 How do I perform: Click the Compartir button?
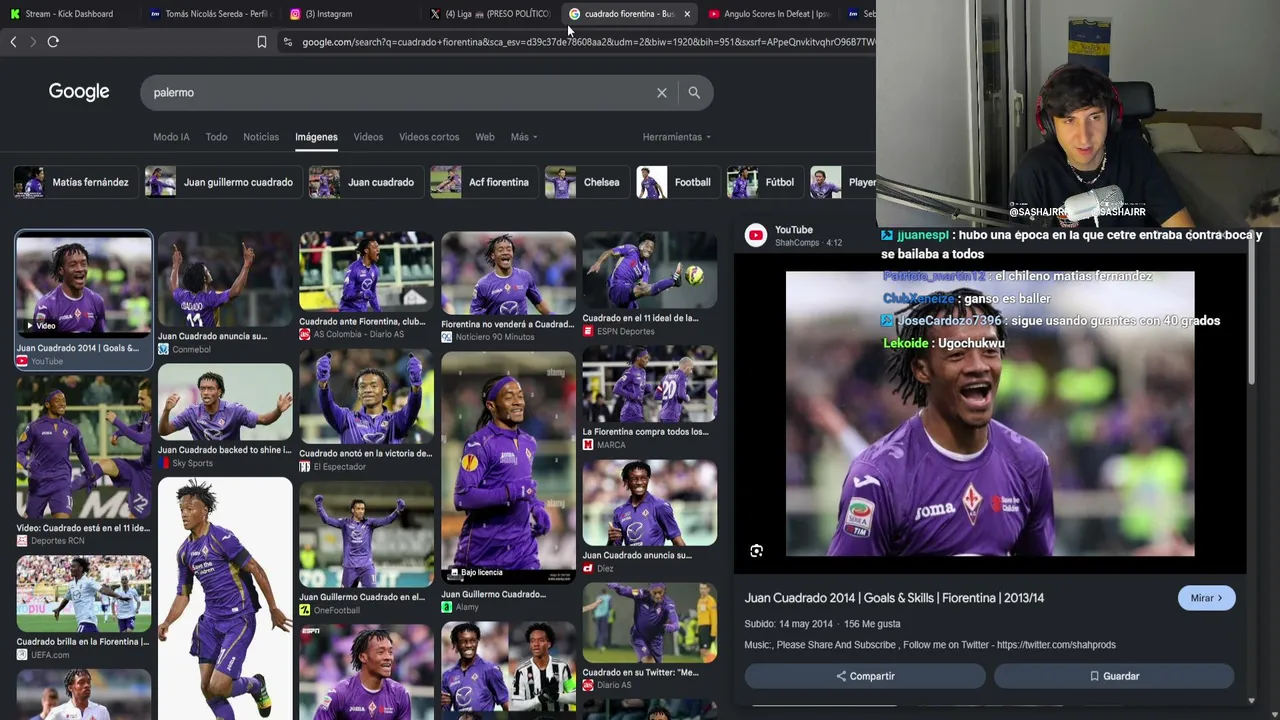click(x=865, y=676)
